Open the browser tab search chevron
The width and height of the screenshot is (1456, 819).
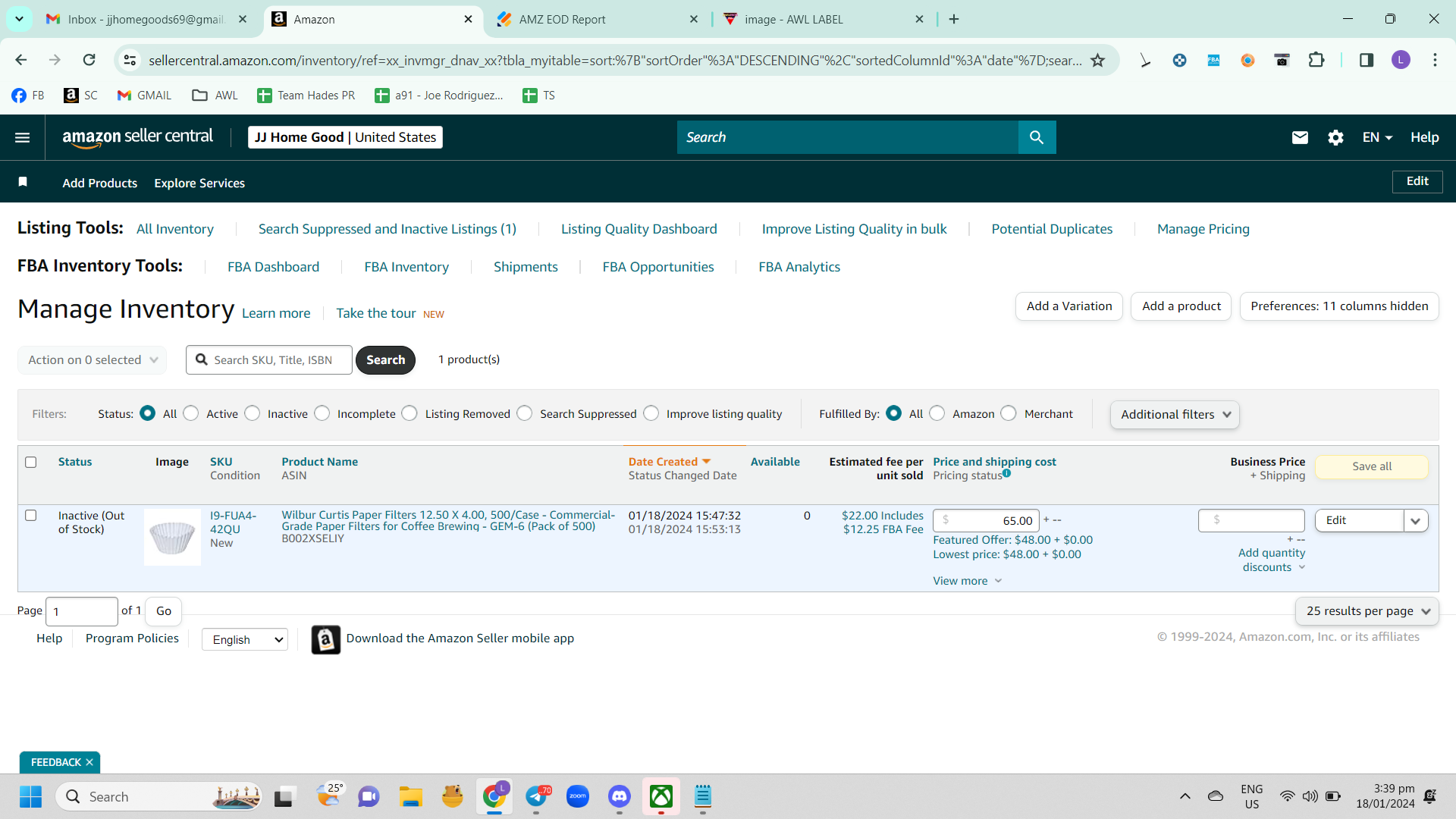click(19, 19)
